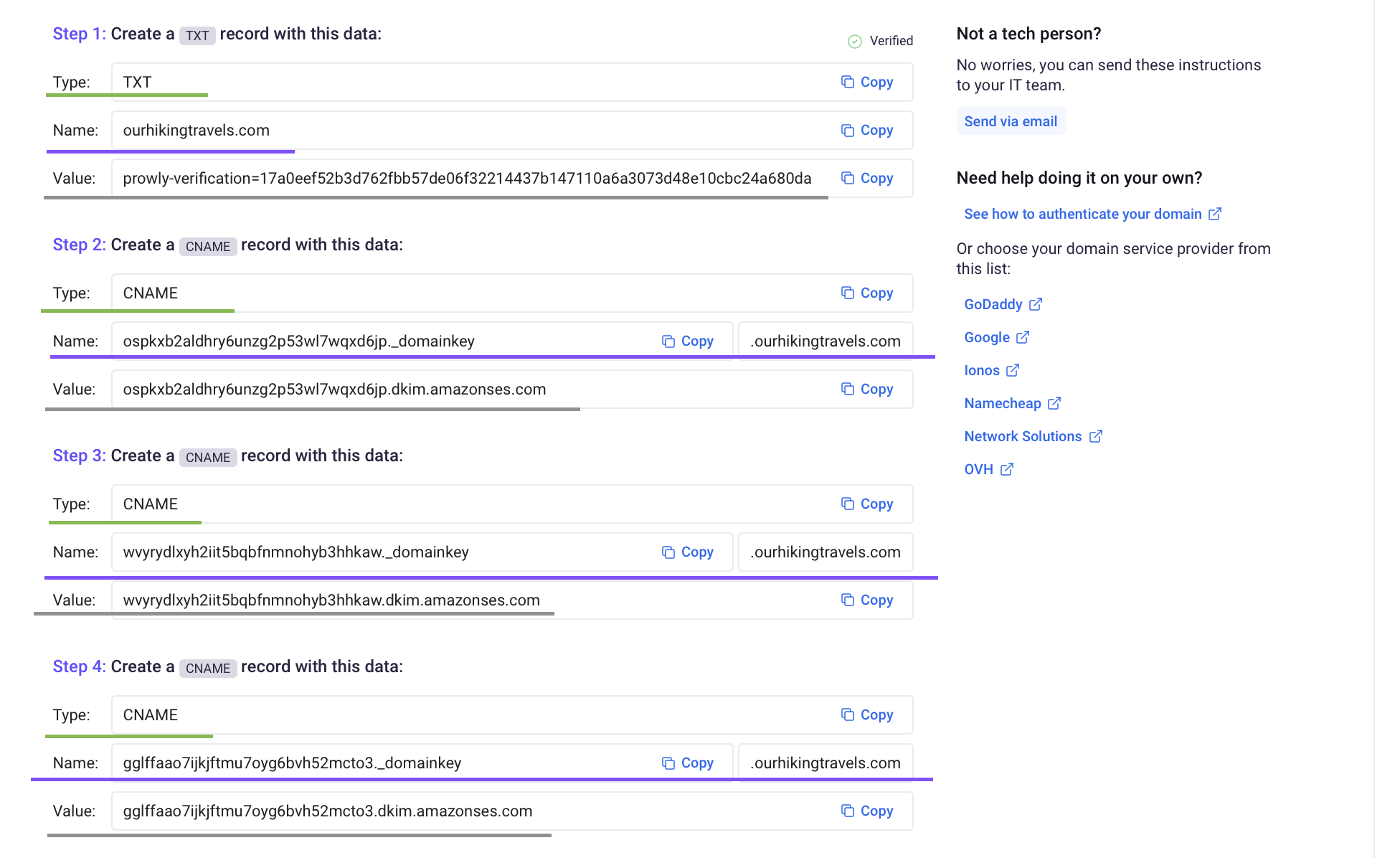Click the Step 3 value wvyrydlxyh2iit5bqbfnmnohyb3hhkaw.dkim.amazonses.com
The width and height of the screenshot is (1400, 858).
point(331,600)
